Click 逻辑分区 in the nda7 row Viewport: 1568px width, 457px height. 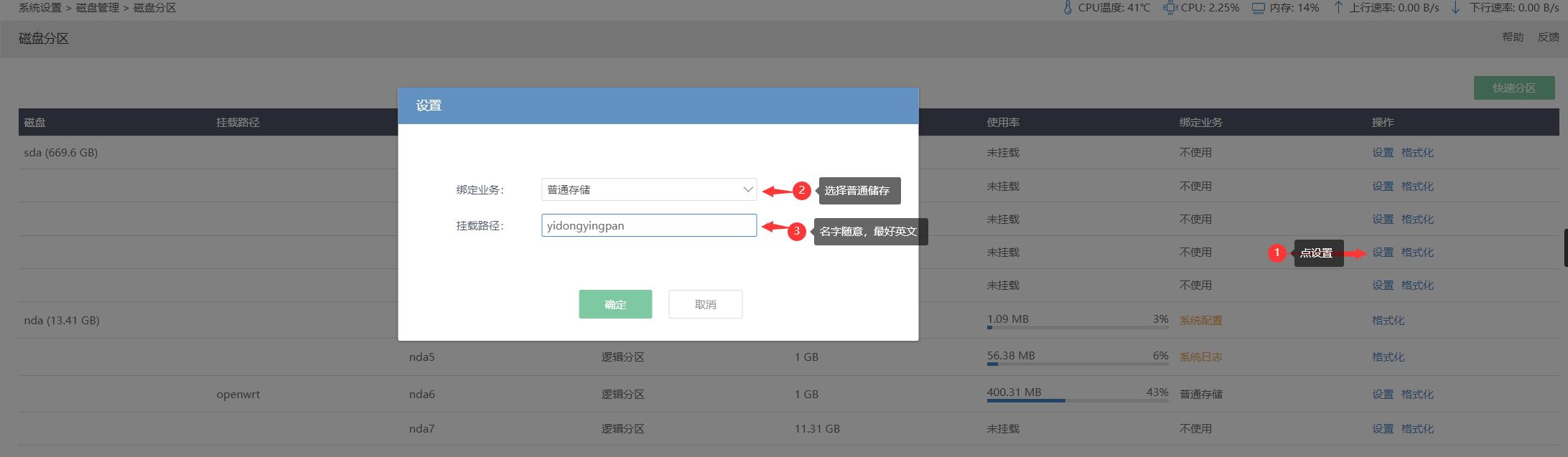(623, 429)
